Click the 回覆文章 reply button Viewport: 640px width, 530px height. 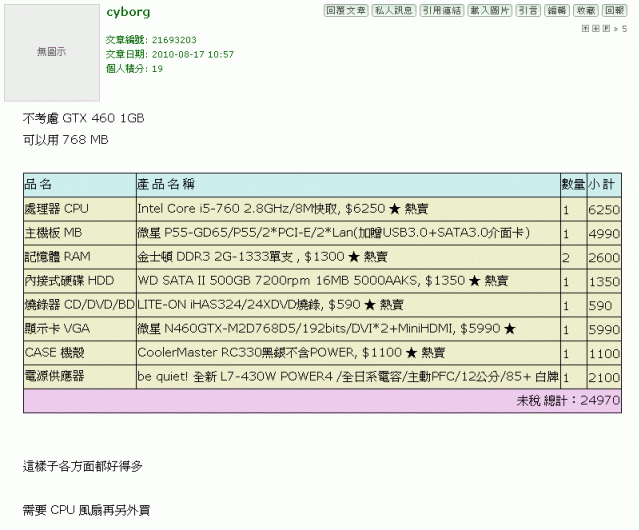tap(346, 11)
